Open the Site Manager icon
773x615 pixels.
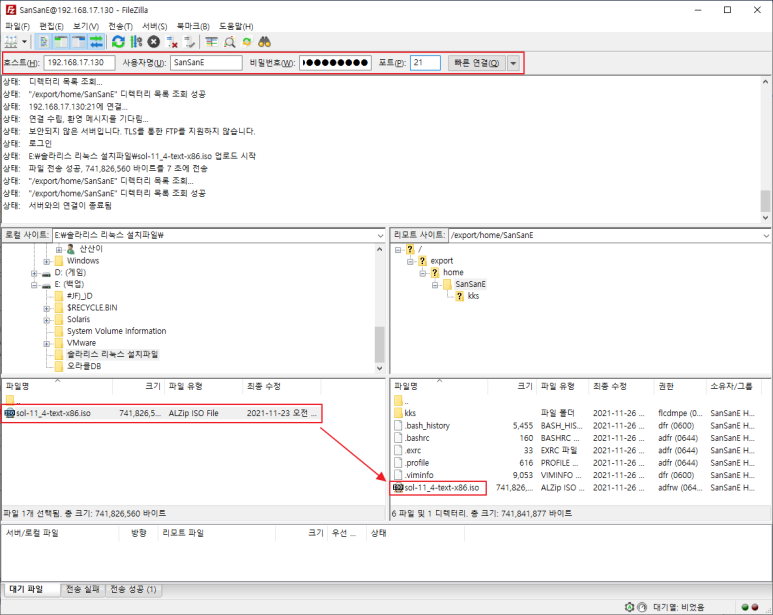[11, 42]
